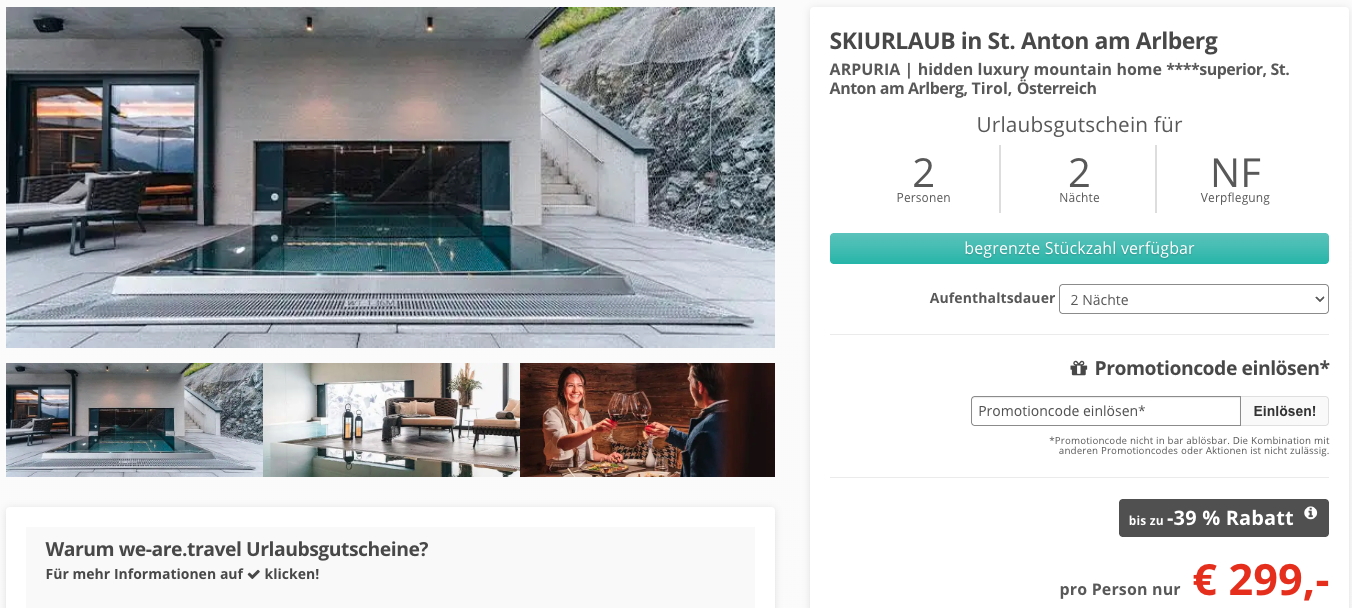Click the gift icon beside Promotioncode einlösen
This screenshot has height=608, width=1352.
(1078, 369)
